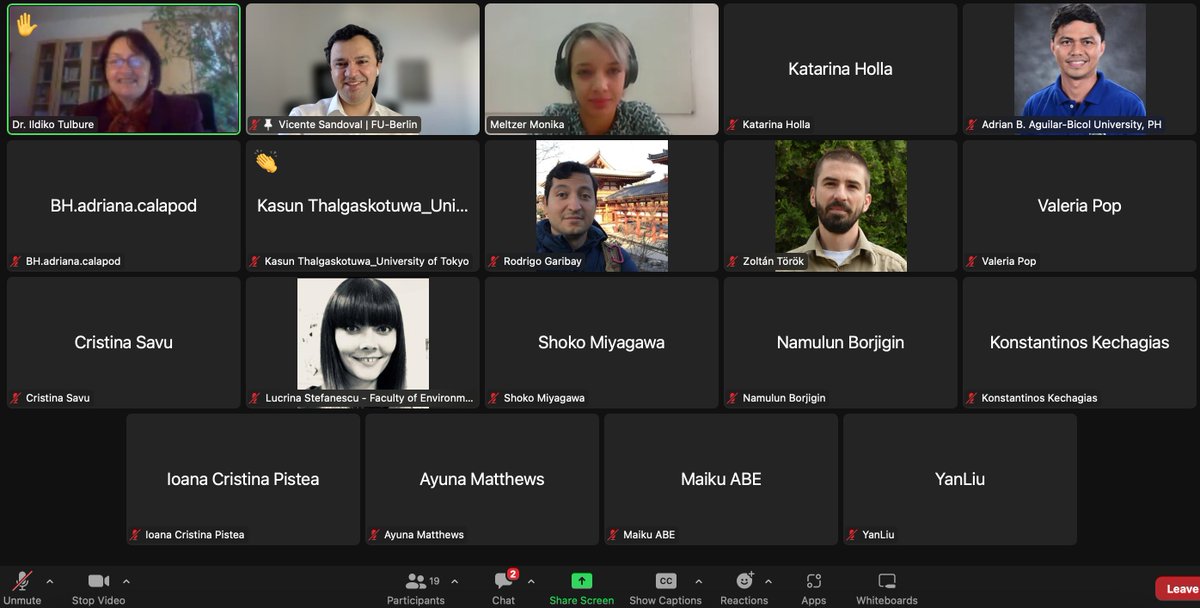Open video options caret next to Stop Video
Viewport: 1200px width, 608px height.
click(126, 581)
